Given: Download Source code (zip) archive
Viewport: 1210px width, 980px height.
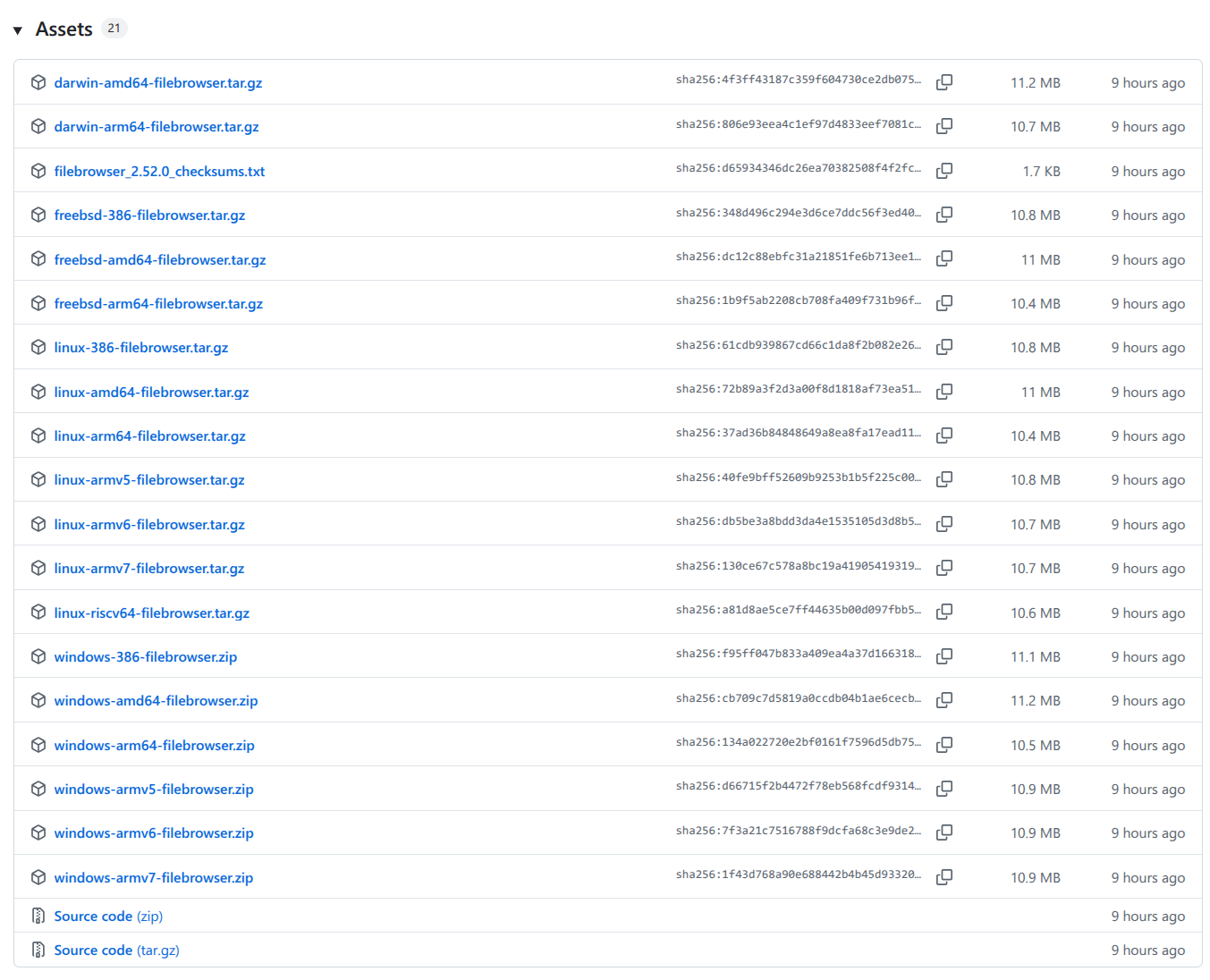Looking at the screenshot, I should click(x=108, y=917).
